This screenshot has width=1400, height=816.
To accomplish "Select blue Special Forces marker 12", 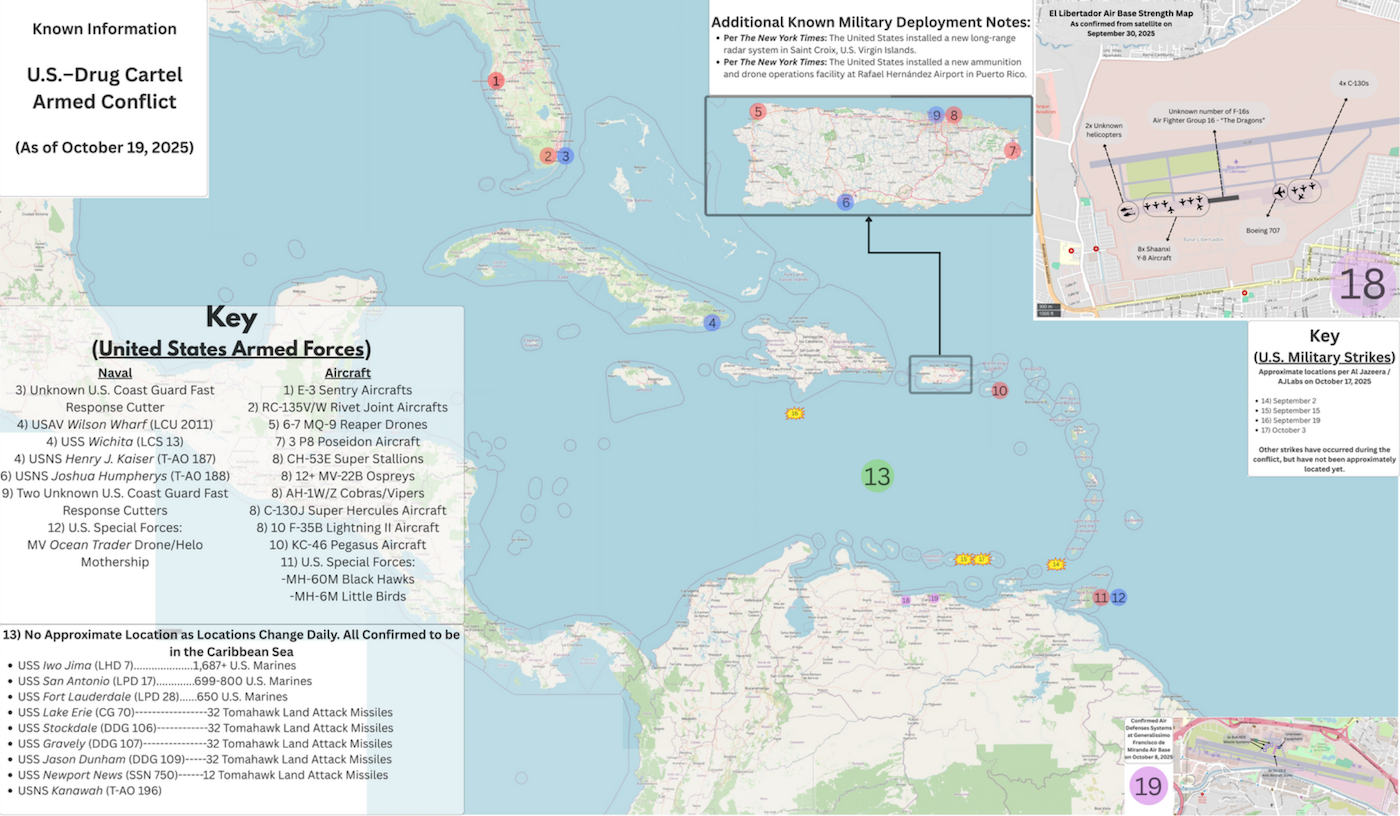I will 1118,596.
